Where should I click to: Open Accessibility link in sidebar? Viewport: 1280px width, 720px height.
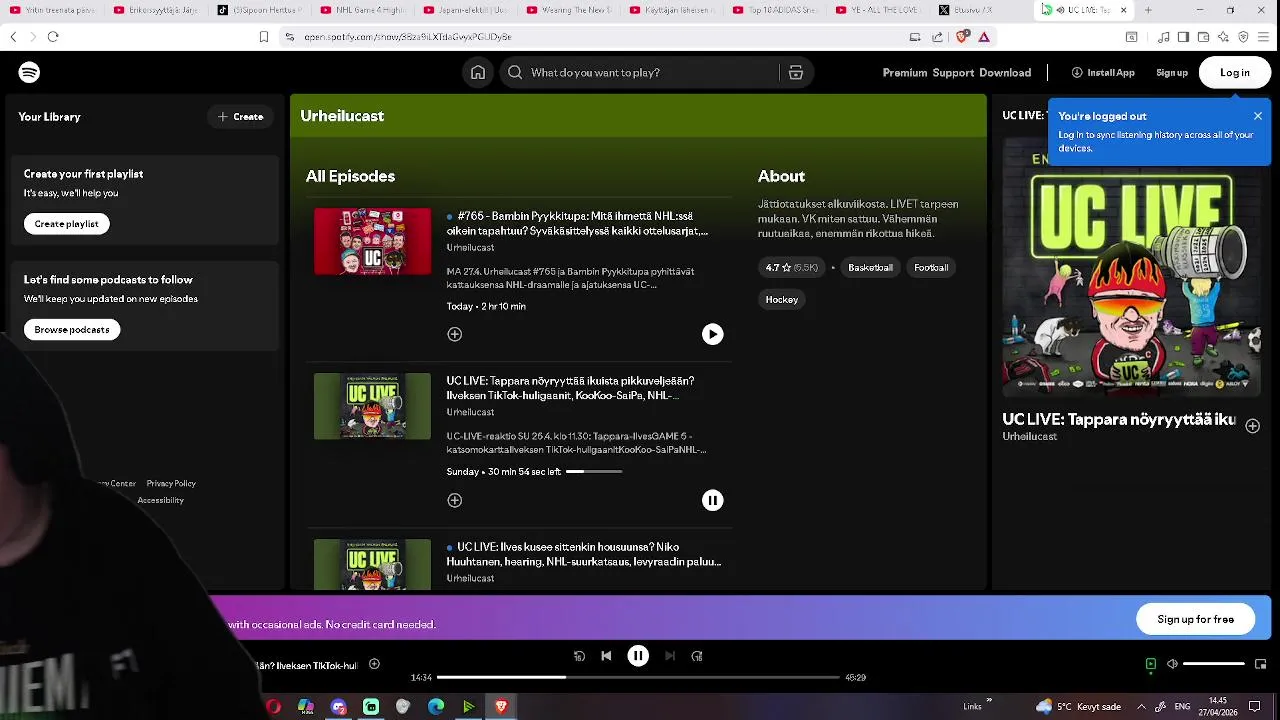coord(160,500)
